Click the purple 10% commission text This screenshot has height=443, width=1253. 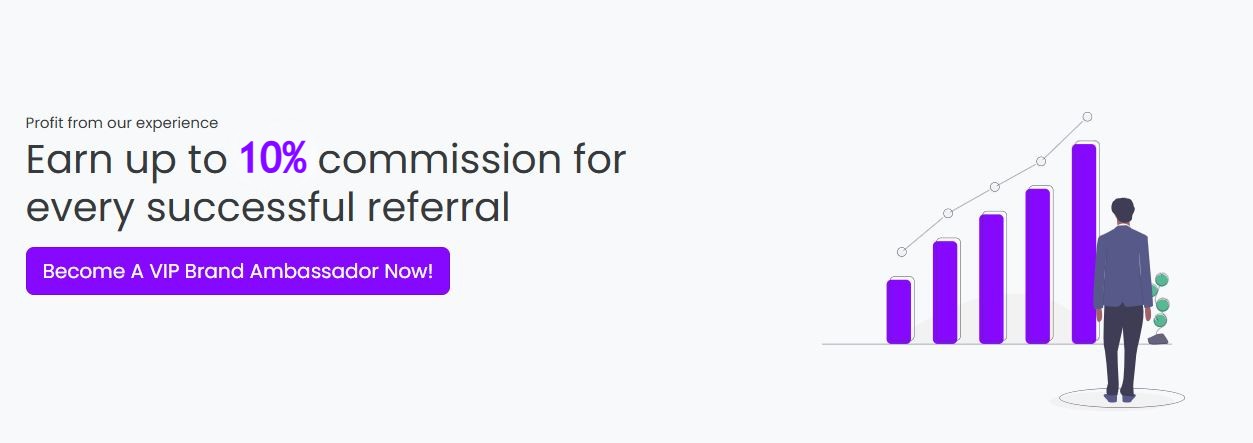(273, 160)
